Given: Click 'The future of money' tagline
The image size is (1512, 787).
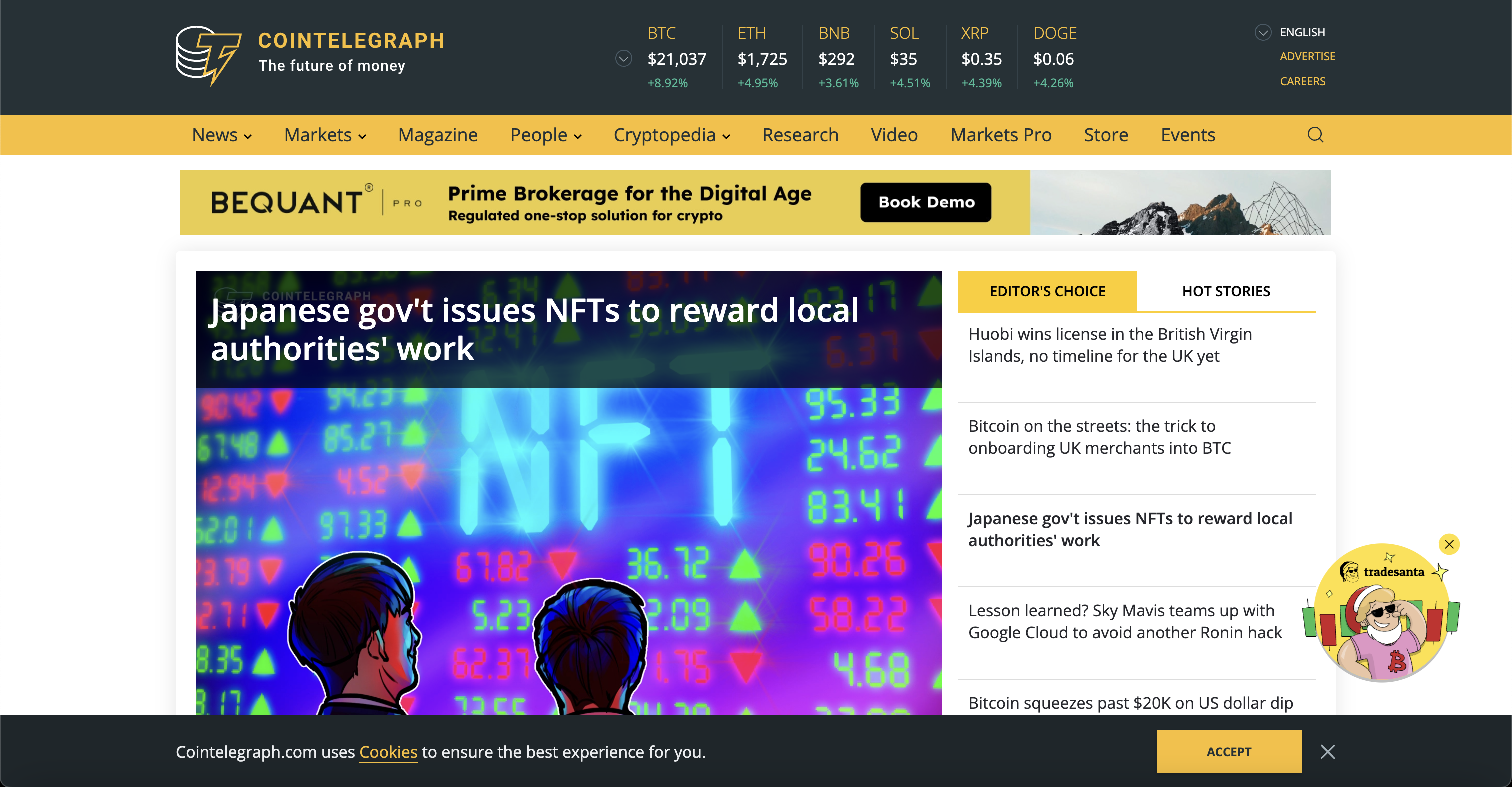Looking at the screenshot, I should coord(331,65).
